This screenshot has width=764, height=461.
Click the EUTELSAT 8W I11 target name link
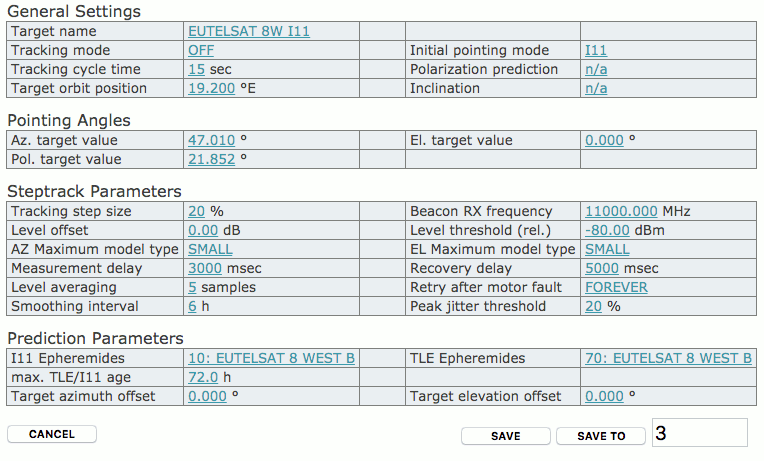pos(248,31)
